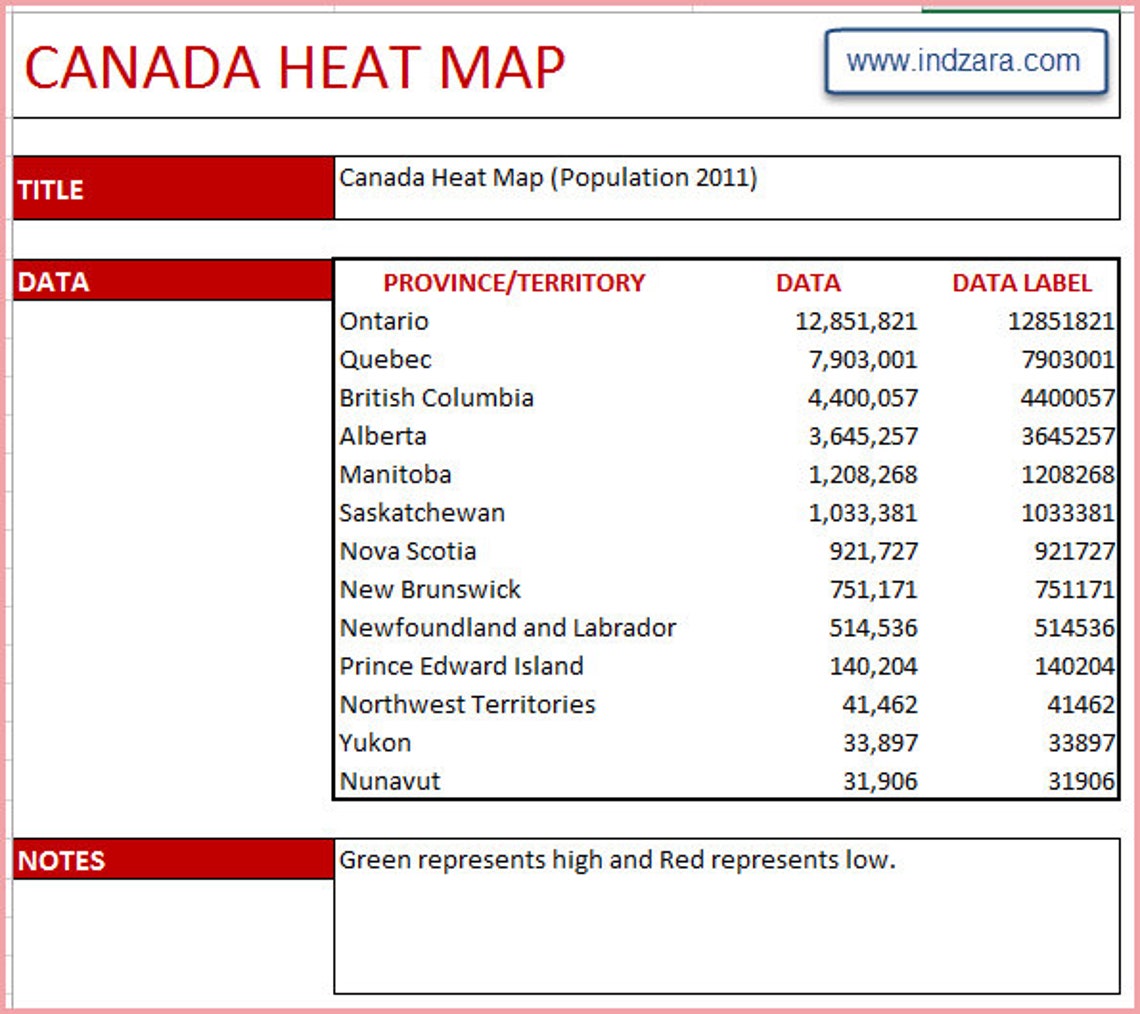Click the DATA column header

point(806,282)
